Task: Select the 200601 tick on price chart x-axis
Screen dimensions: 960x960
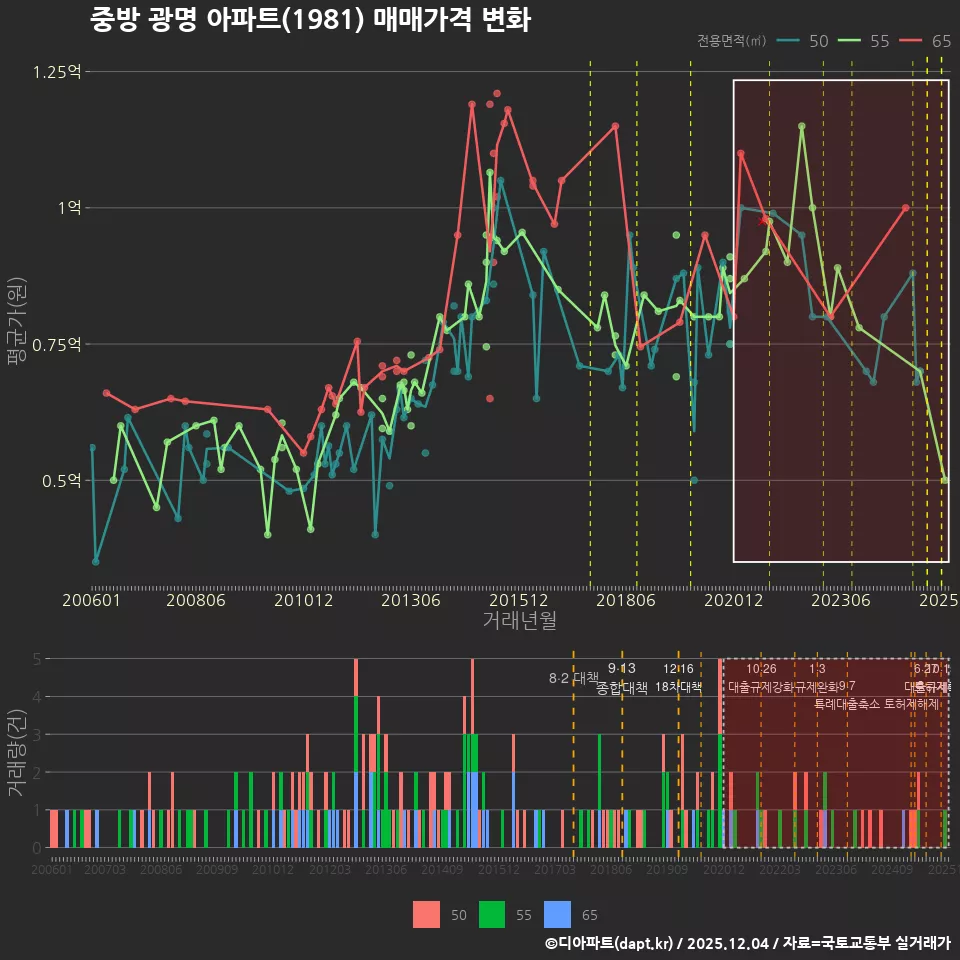Action: click(91, 600)
